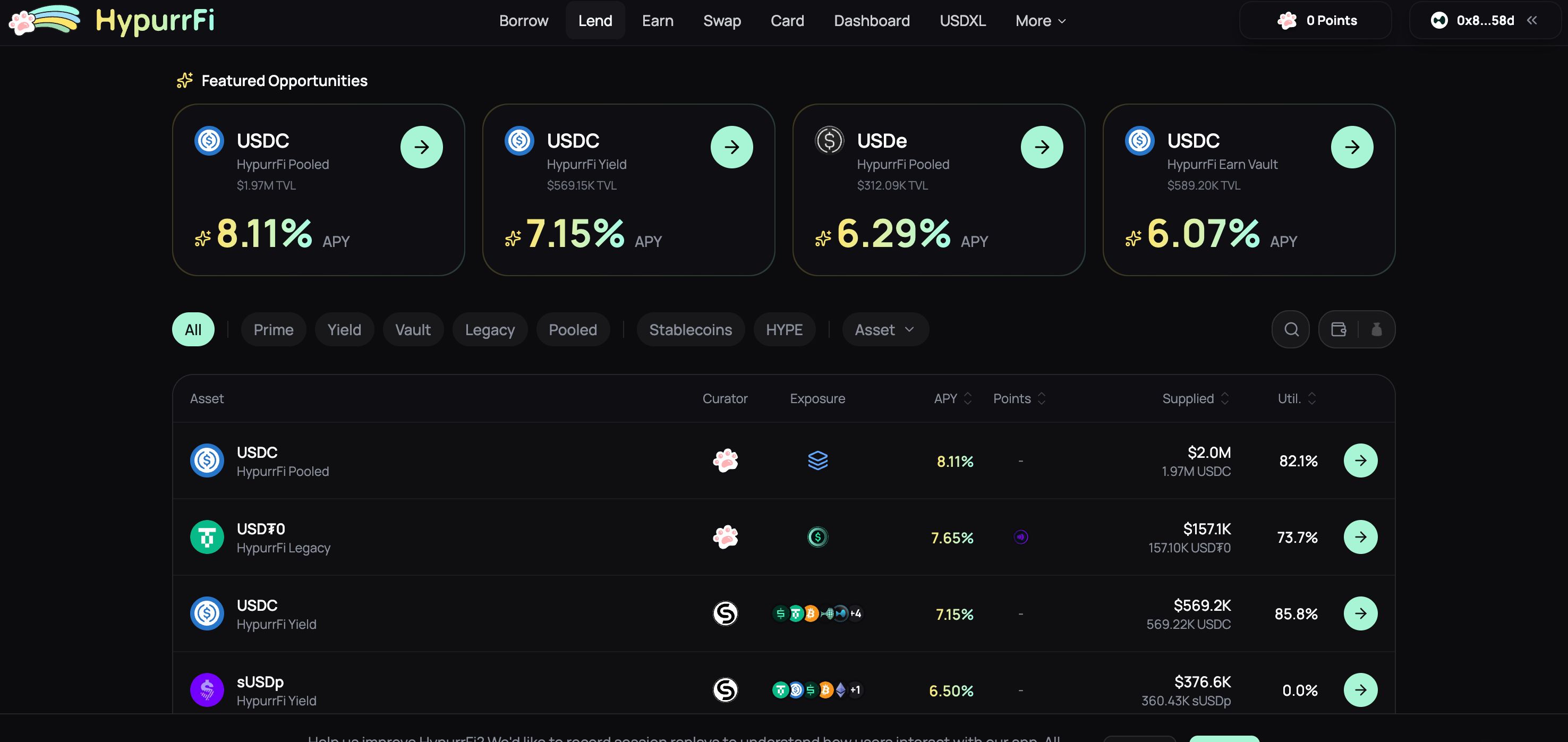This screenshot has height=742, width=1568.
Task: Sort the table by the APY column
Action: [952, 399]
